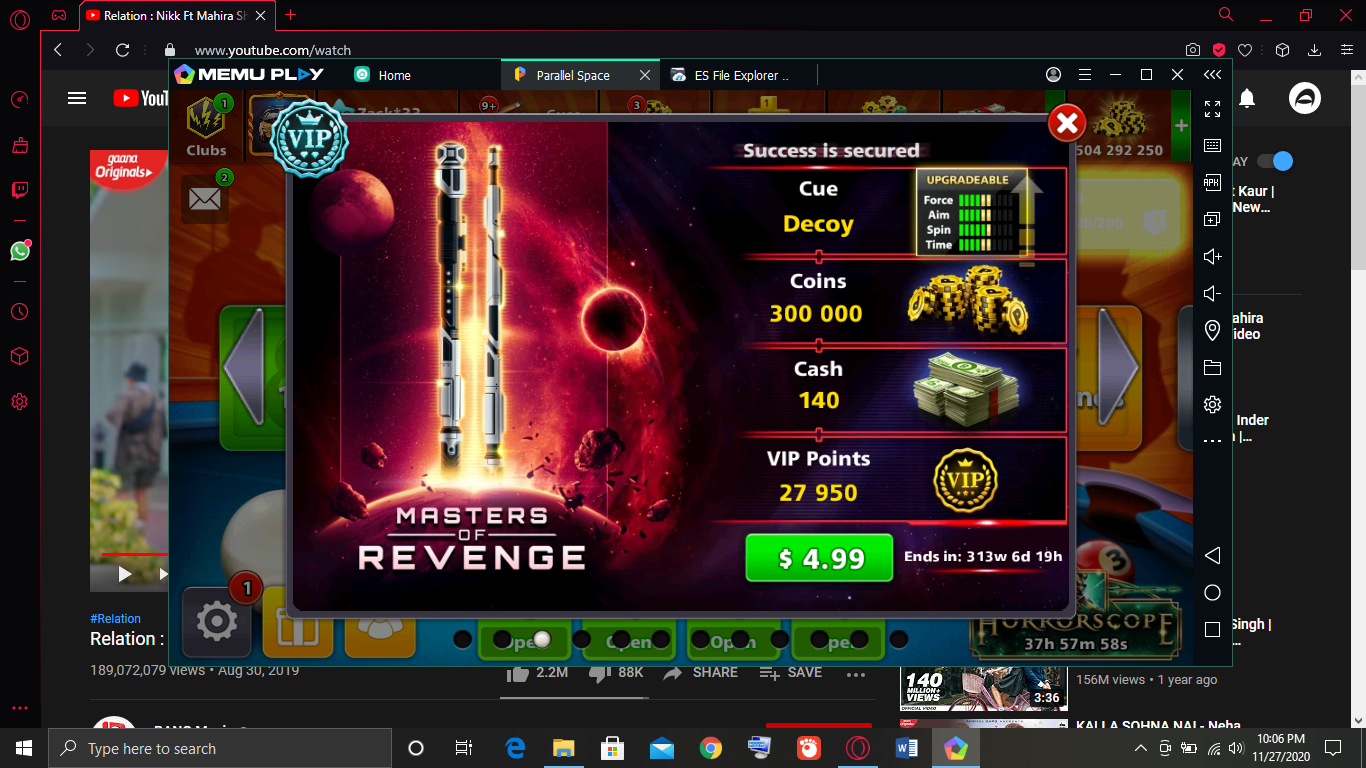1366x768 pixels.
Task: Click the Windows Start button
Action: tap(24, 748)
